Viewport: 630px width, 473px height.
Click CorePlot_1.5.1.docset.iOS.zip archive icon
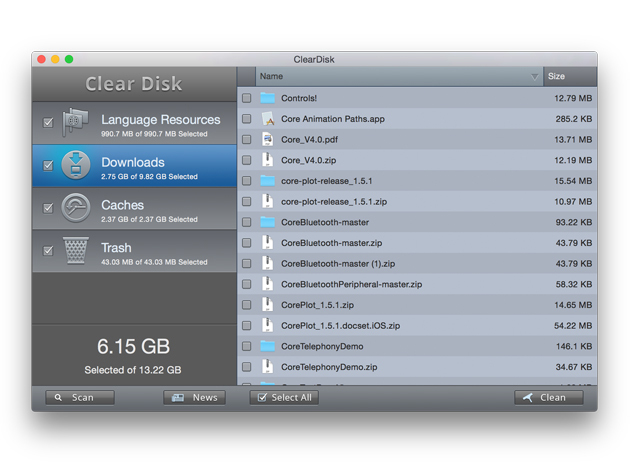pos(267,326)
